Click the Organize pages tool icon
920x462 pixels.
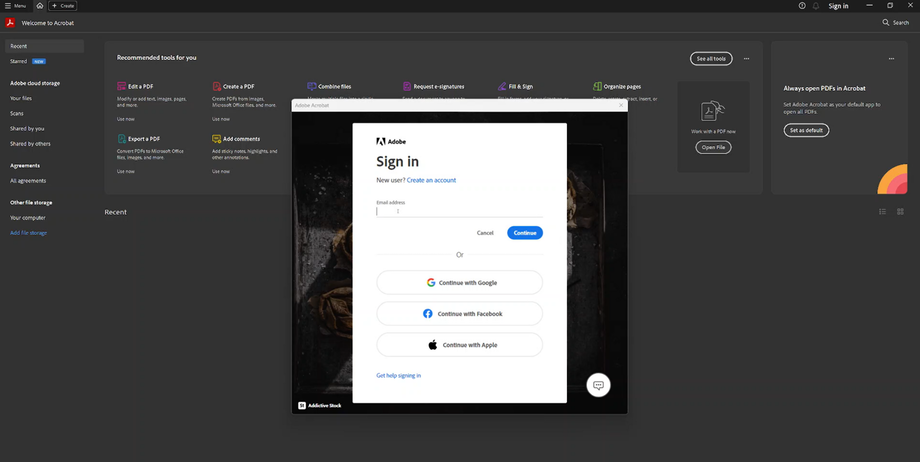(x=597, y=86)
